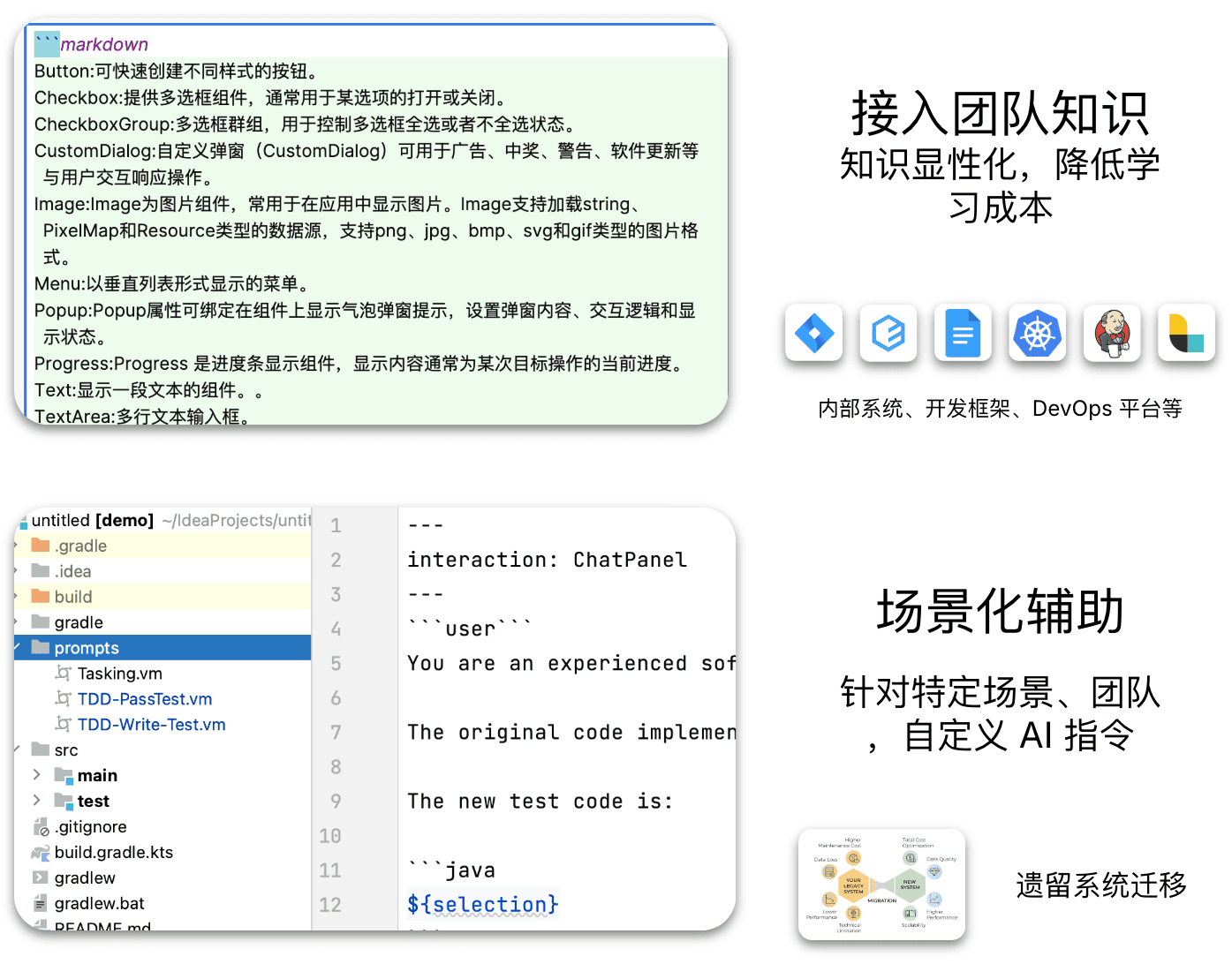
Task: Open the gradlew file
Action: 85,878
